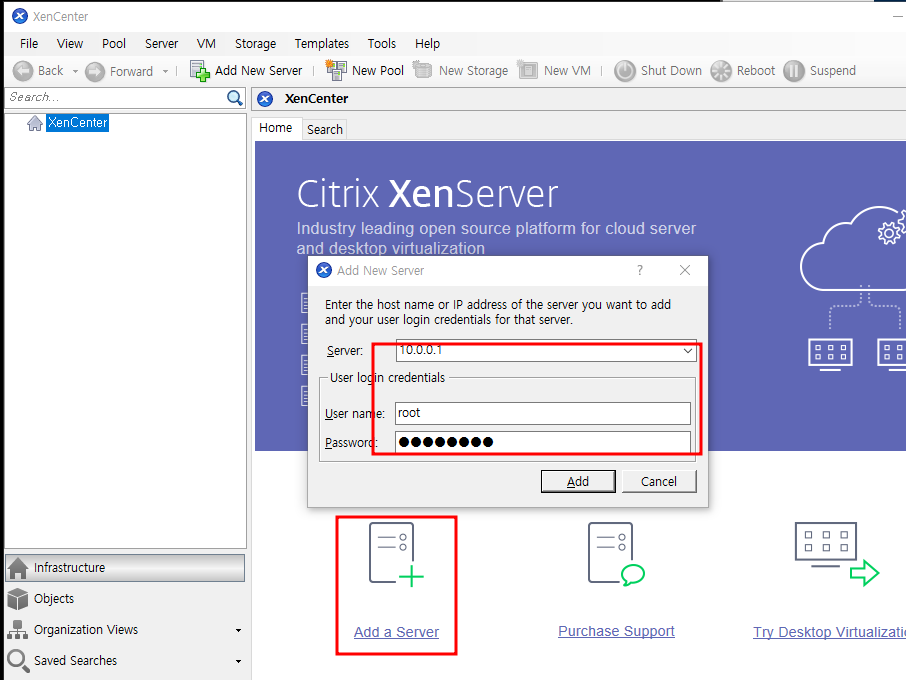Screen dimensions: 906x680
Task: Click the XenCenter logo in title bar
Action: pos(20,16)
